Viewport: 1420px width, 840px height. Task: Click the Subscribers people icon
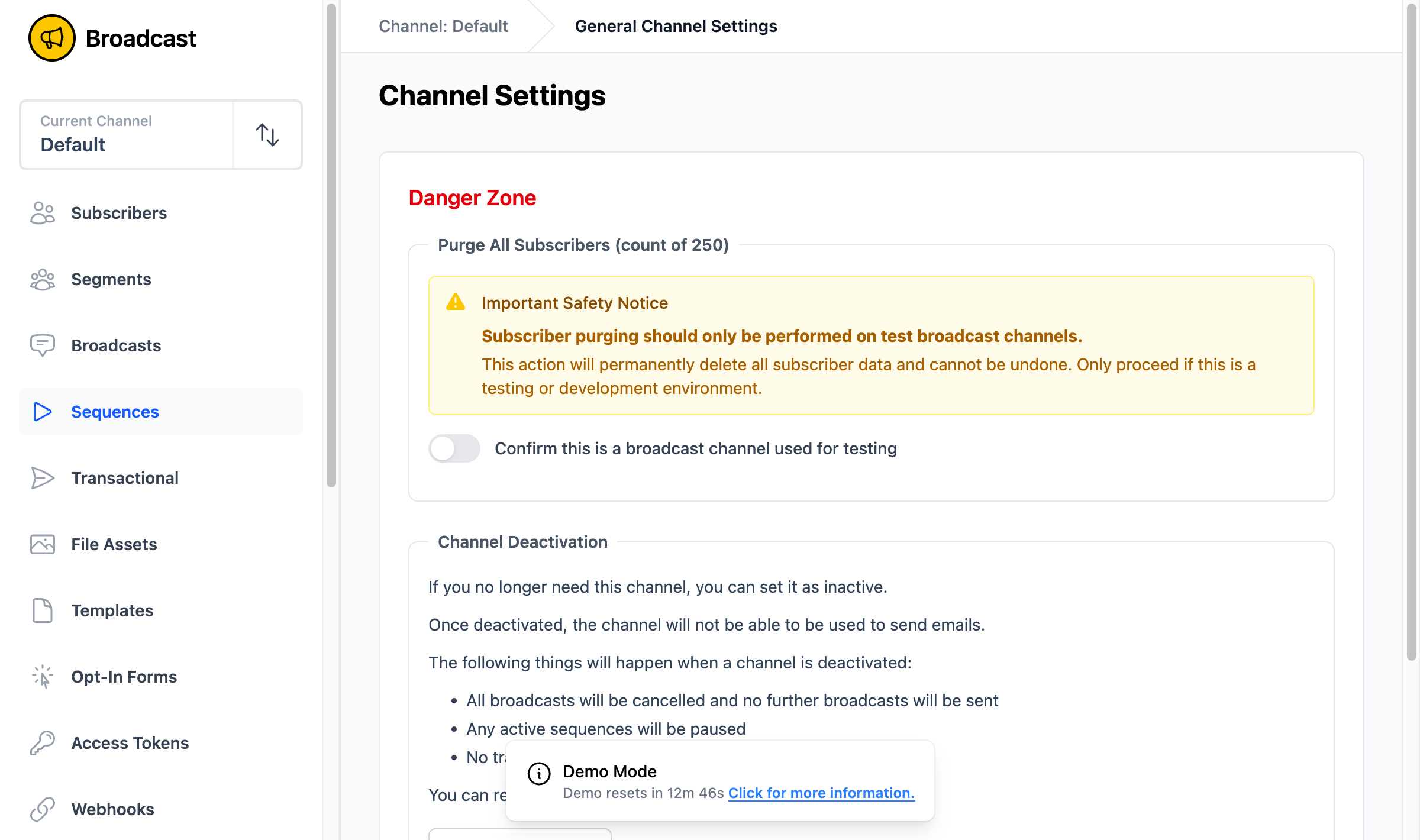(43, 213)
